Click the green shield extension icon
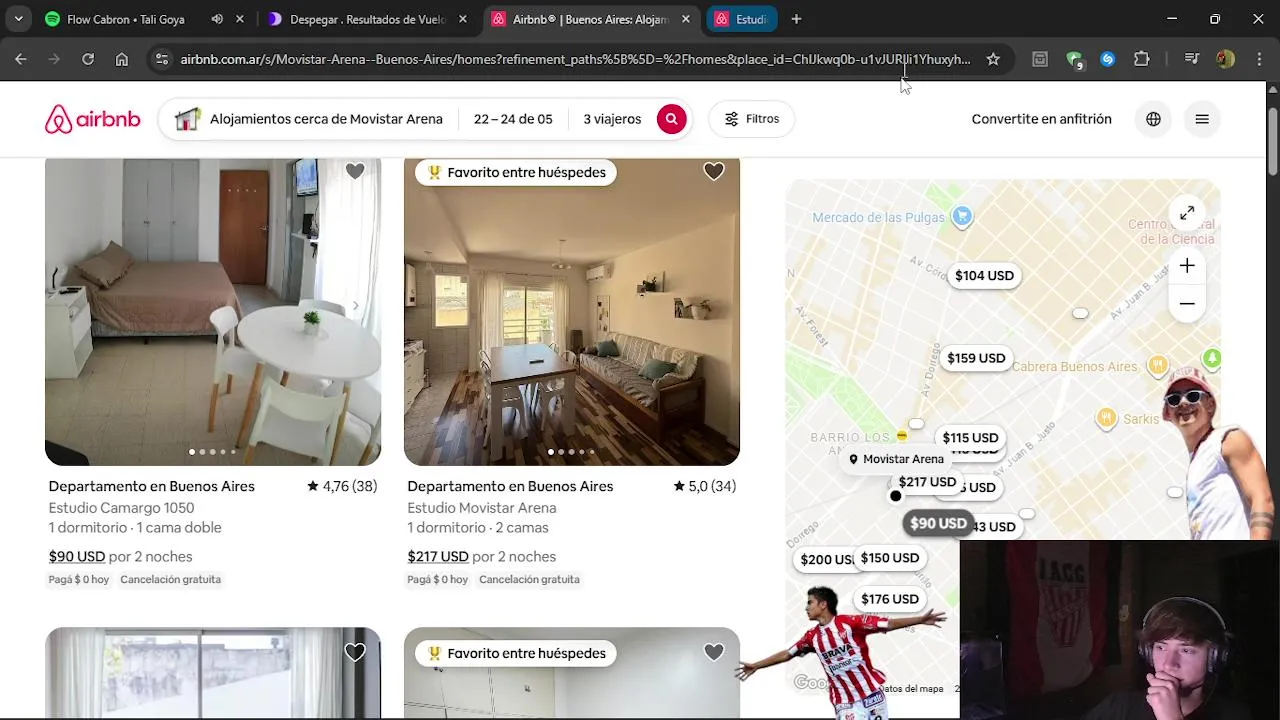The height and width of the screenshot is (720, 1280). (1074, 60)
